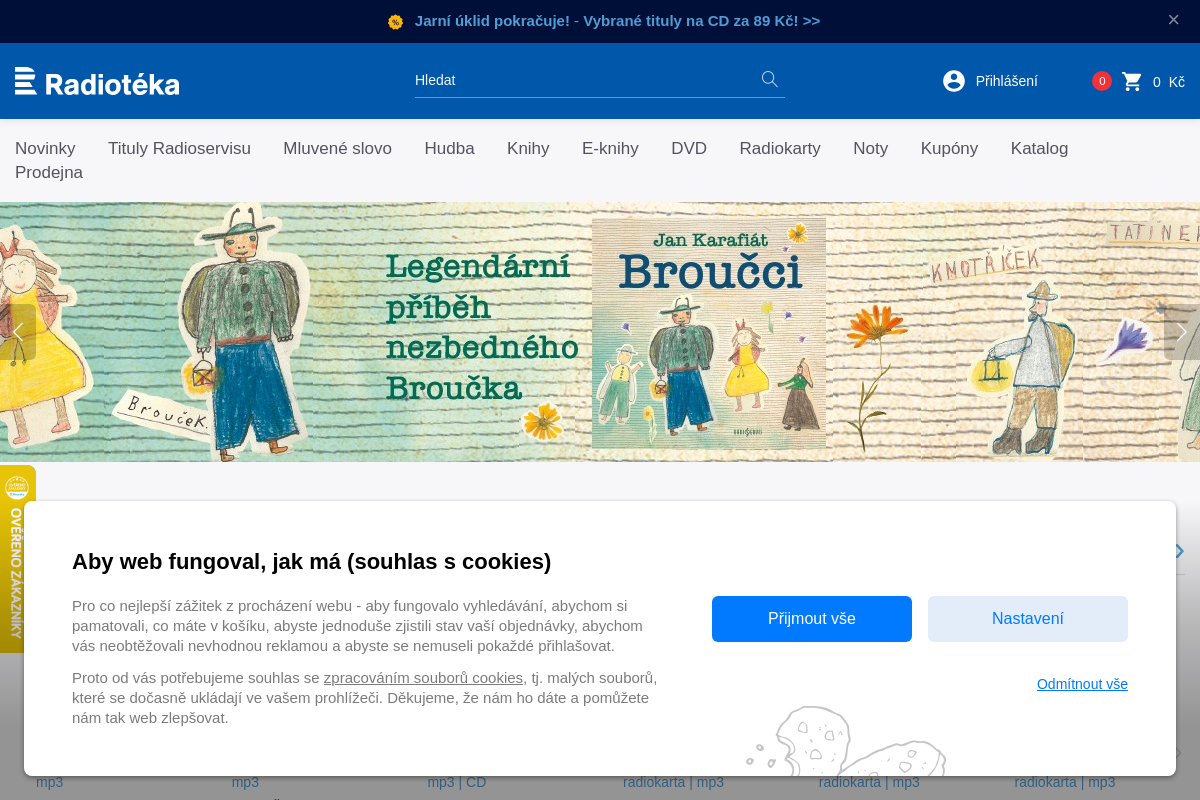This screenshot has width=1200, height=800.
Task: Open cookie Nastavení settings
Action: [1028, 619]
